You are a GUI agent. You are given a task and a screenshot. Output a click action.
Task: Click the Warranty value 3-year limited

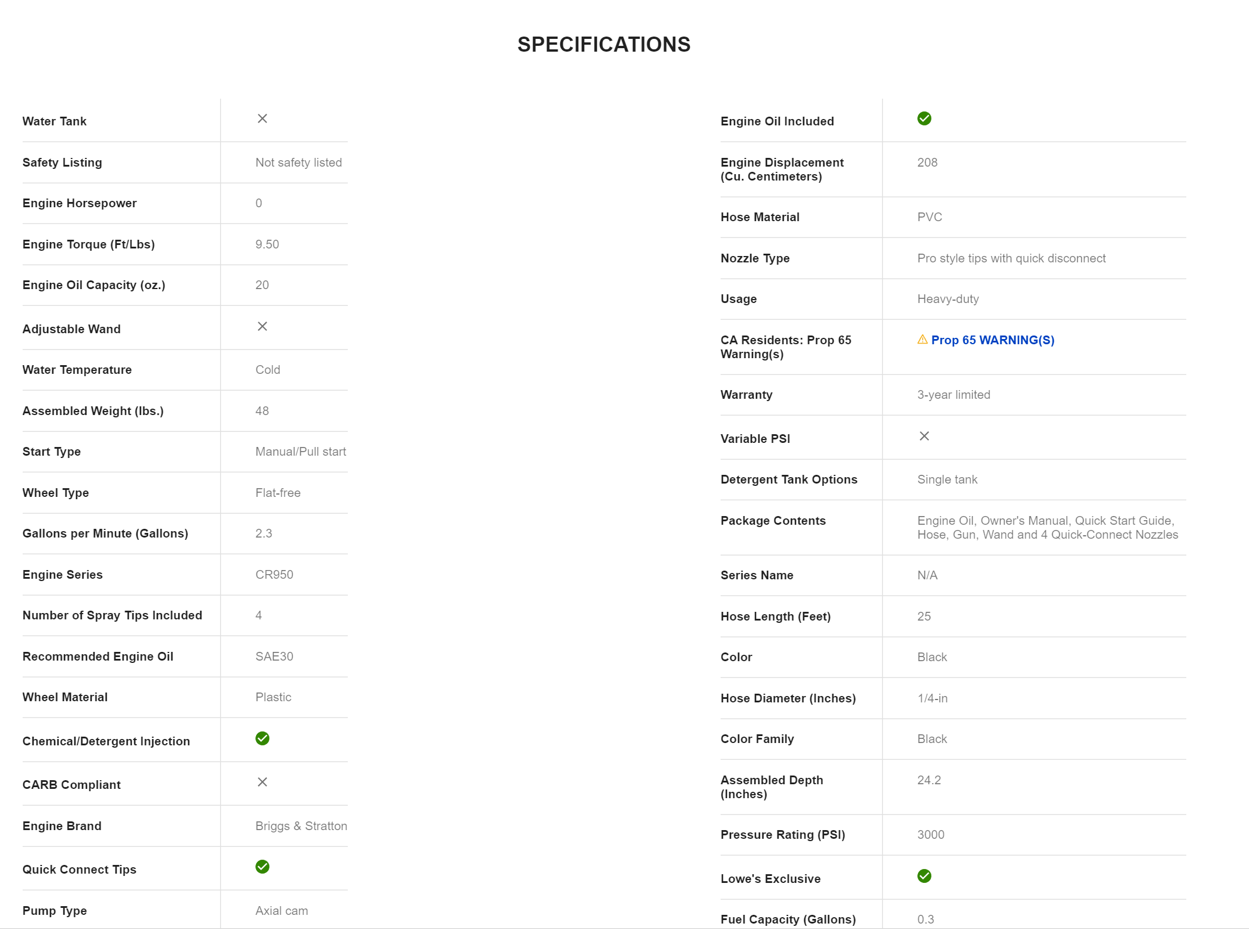click(953, 395)
